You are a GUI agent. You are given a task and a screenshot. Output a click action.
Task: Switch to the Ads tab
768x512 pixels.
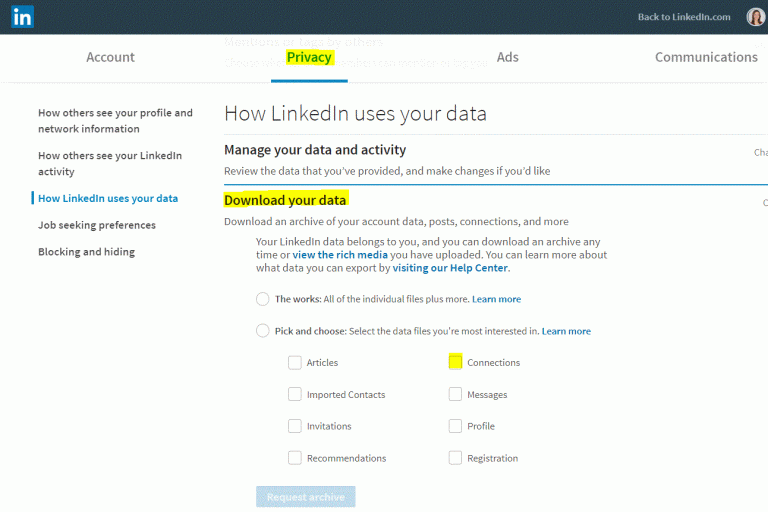(x=507, y=57)
